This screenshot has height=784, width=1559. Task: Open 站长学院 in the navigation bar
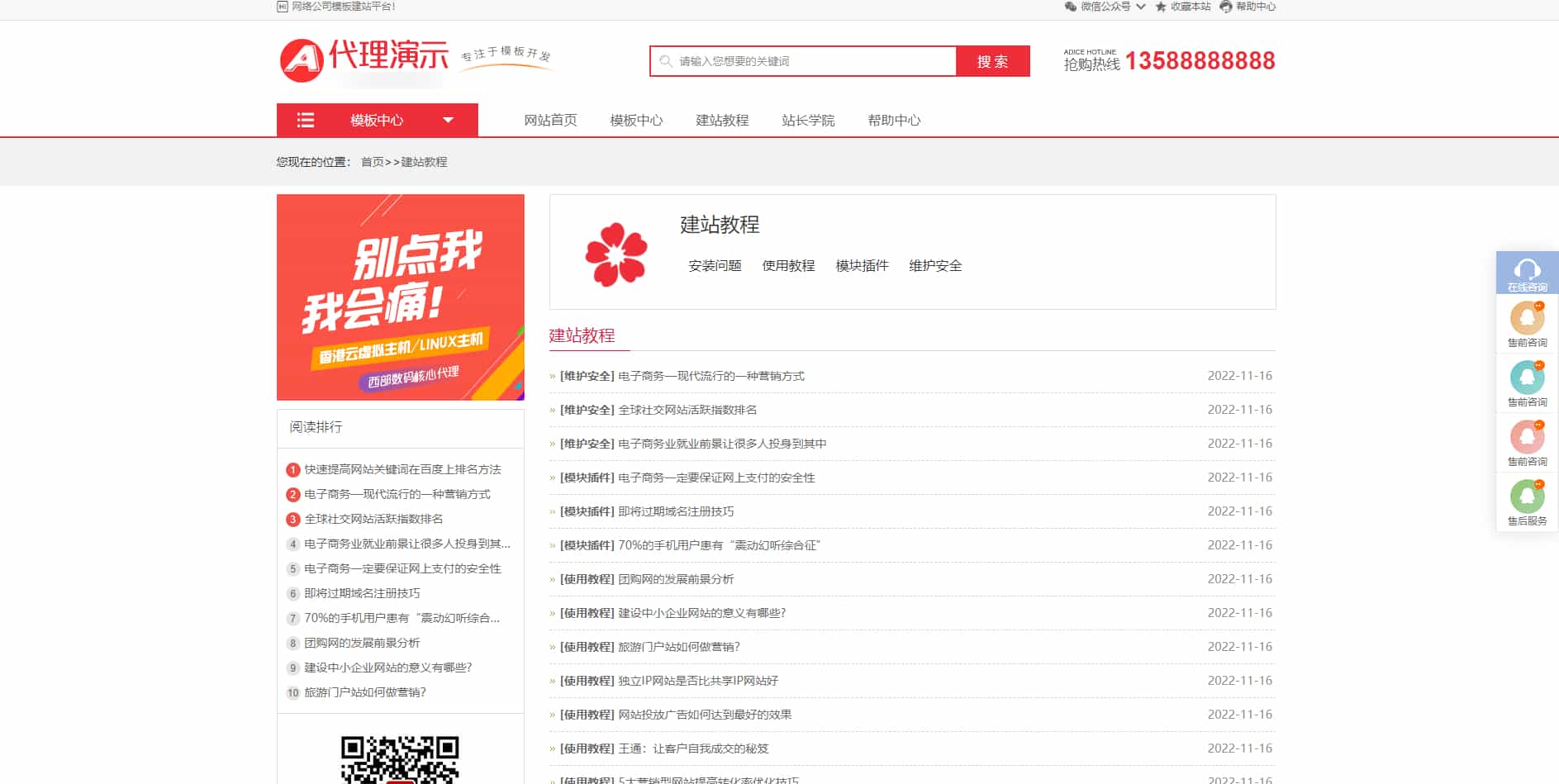(808, 120)
